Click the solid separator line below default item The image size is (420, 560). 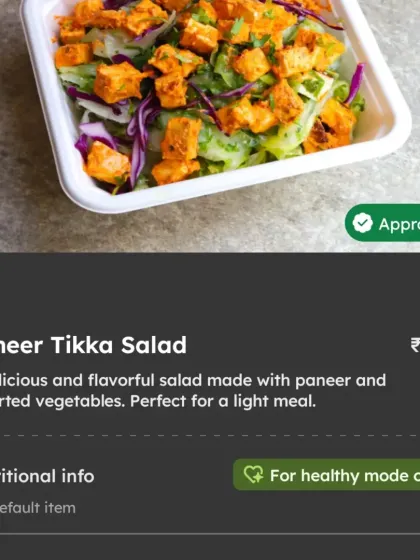210,534
